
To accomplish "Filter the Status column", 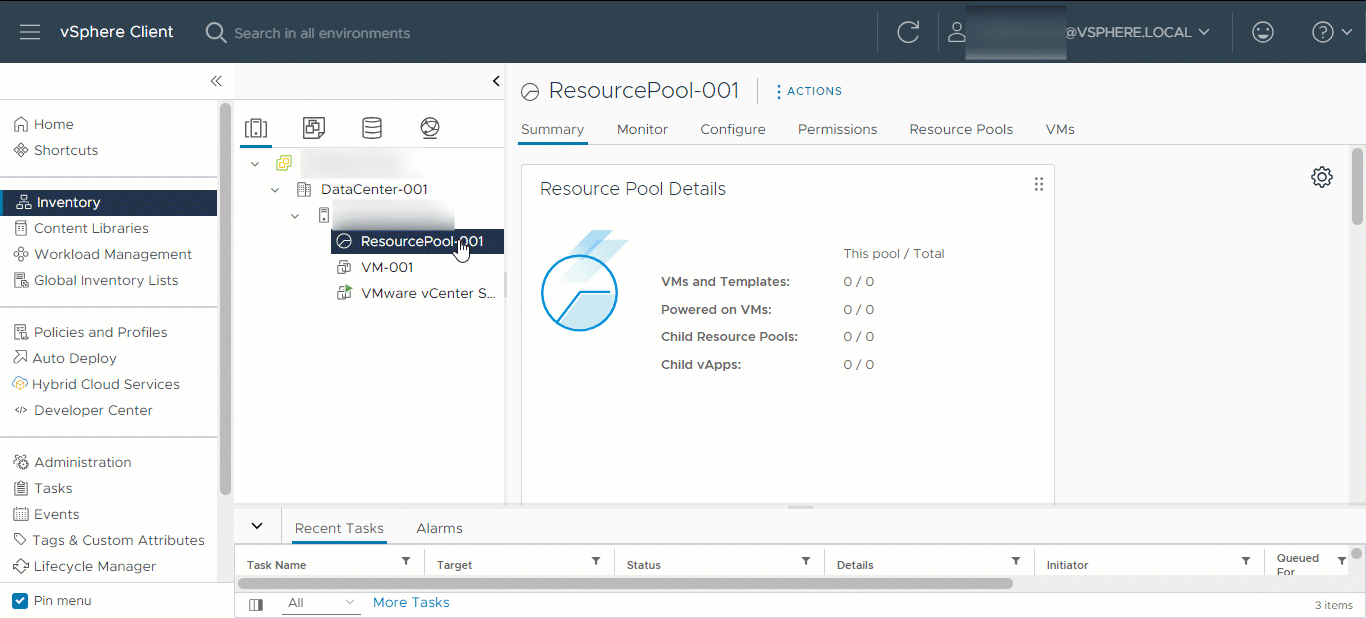I will click(x=806, y=562).
